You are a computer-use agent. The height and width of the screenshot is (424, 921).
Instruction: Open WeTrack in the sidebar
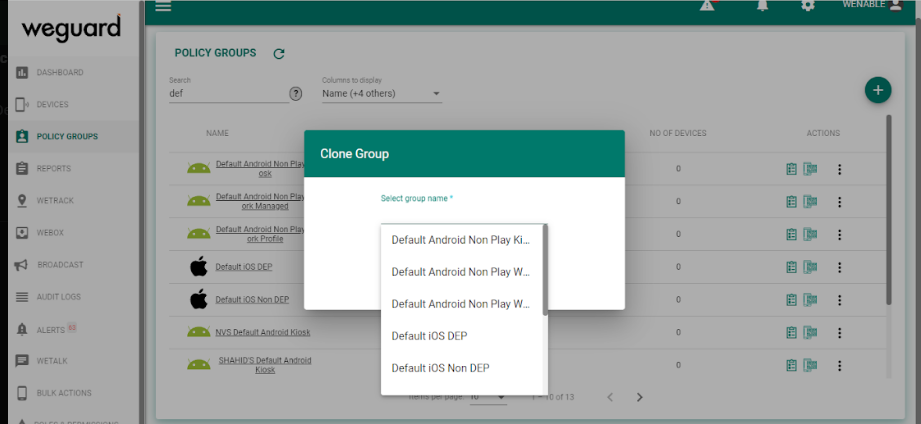[55, 201]
